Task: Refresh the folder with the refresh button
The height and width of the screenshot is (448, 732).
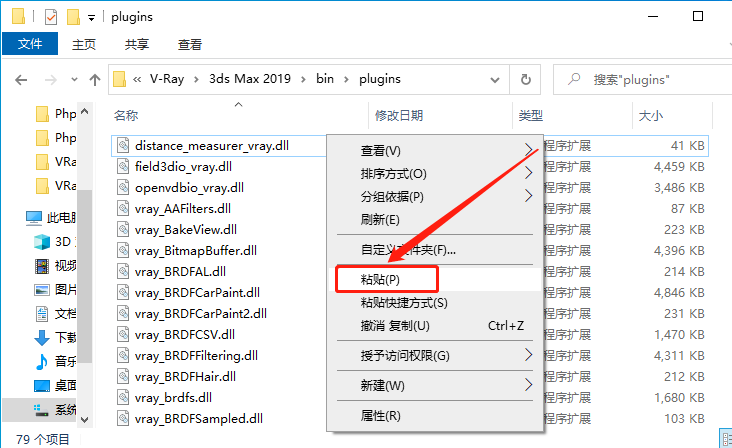Action: [526, 80]
